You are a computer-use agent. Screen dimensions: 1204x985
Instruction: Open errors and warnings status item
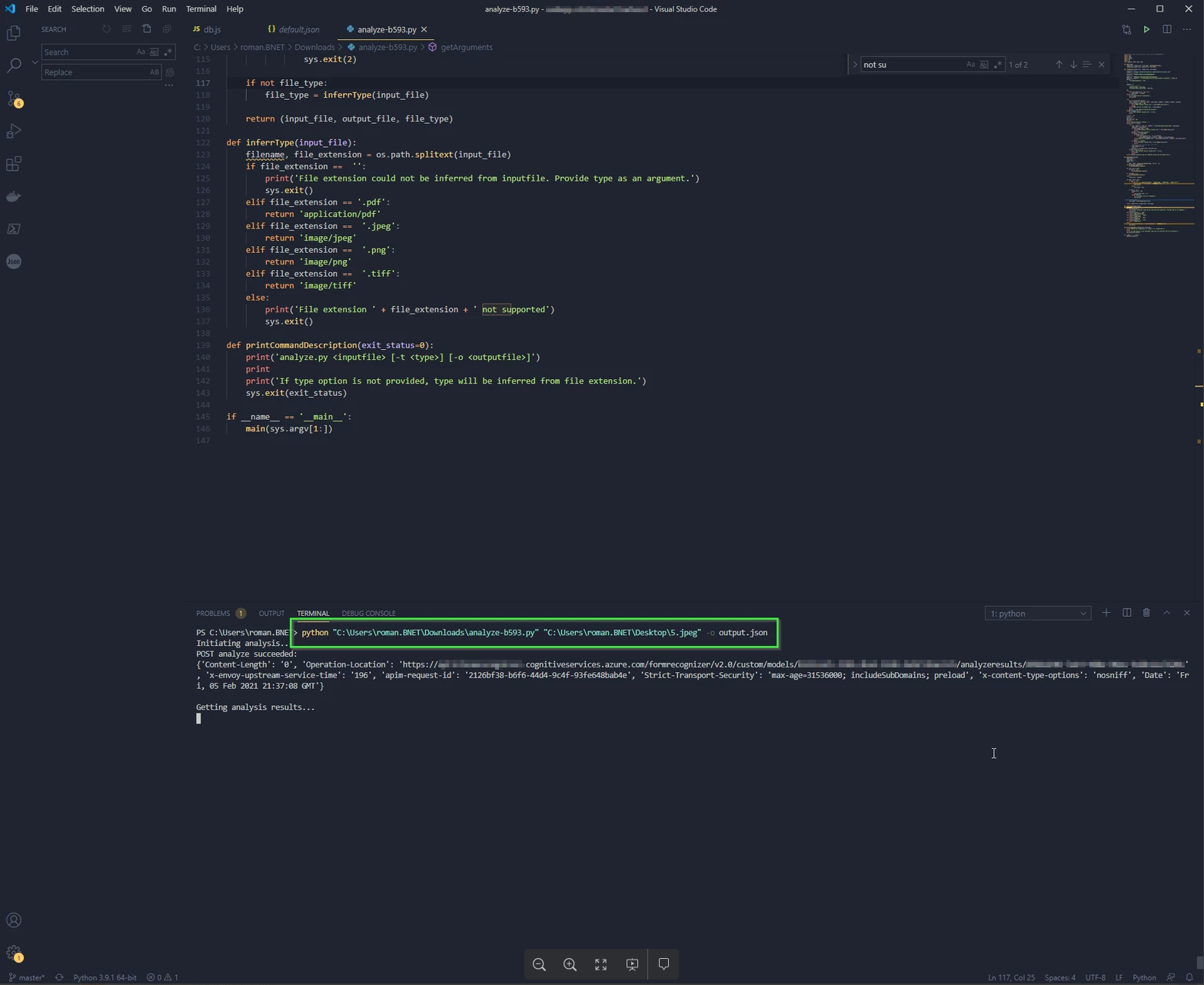click(162, 978)
